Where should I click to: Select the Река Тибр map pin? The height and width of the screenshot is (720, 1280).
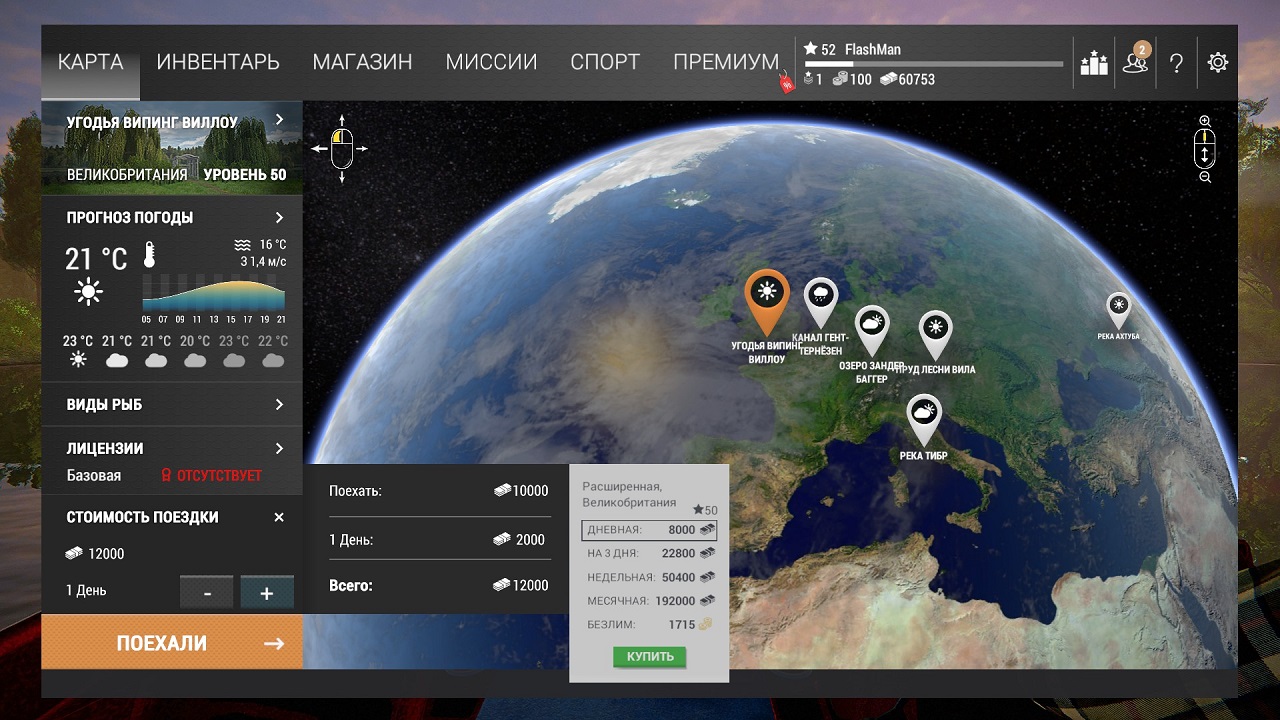point(924,419)
